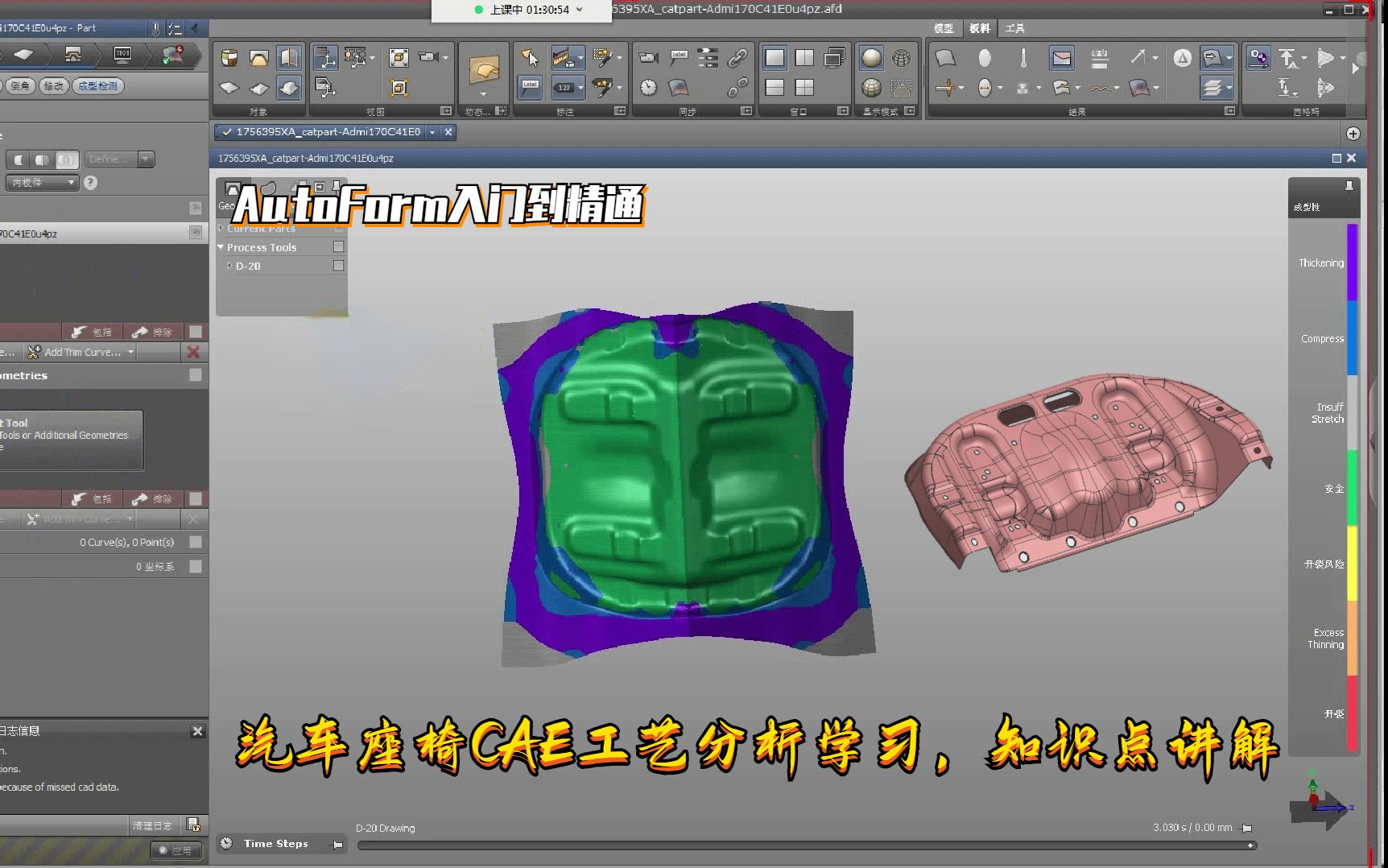Click the 修改 button
The height and width of the screenshot is (868, 1388).
[53, 85]
